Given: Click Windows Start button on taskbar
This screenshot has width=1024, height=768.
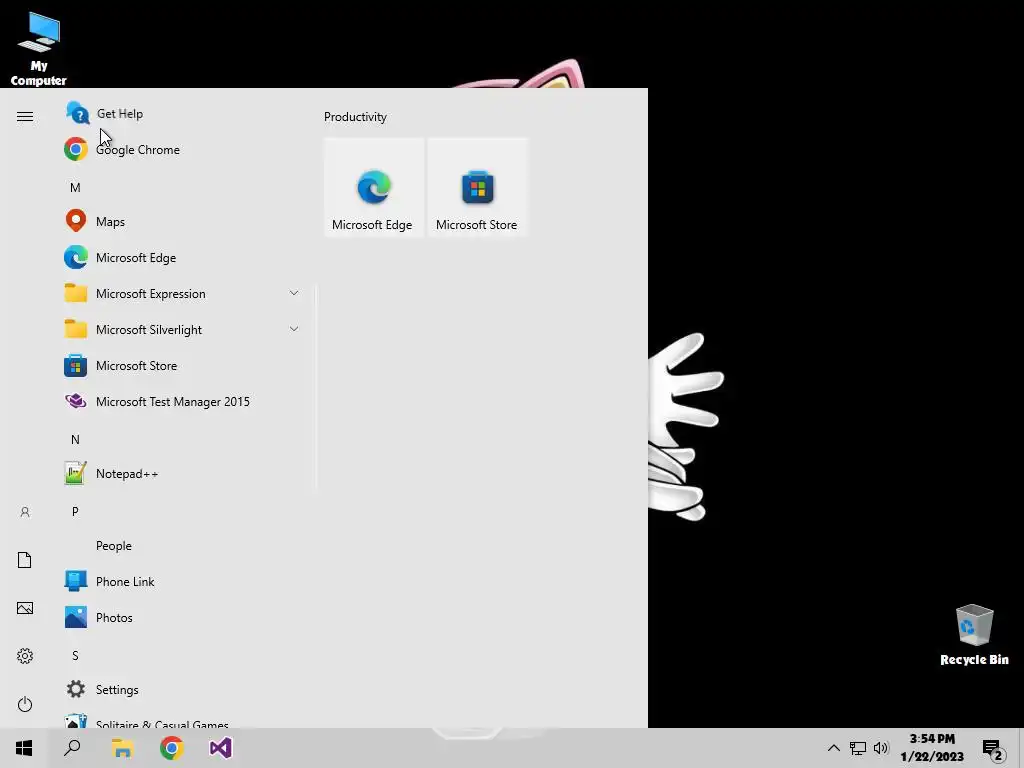Looking at the screenshot, I should pos(24,748).
